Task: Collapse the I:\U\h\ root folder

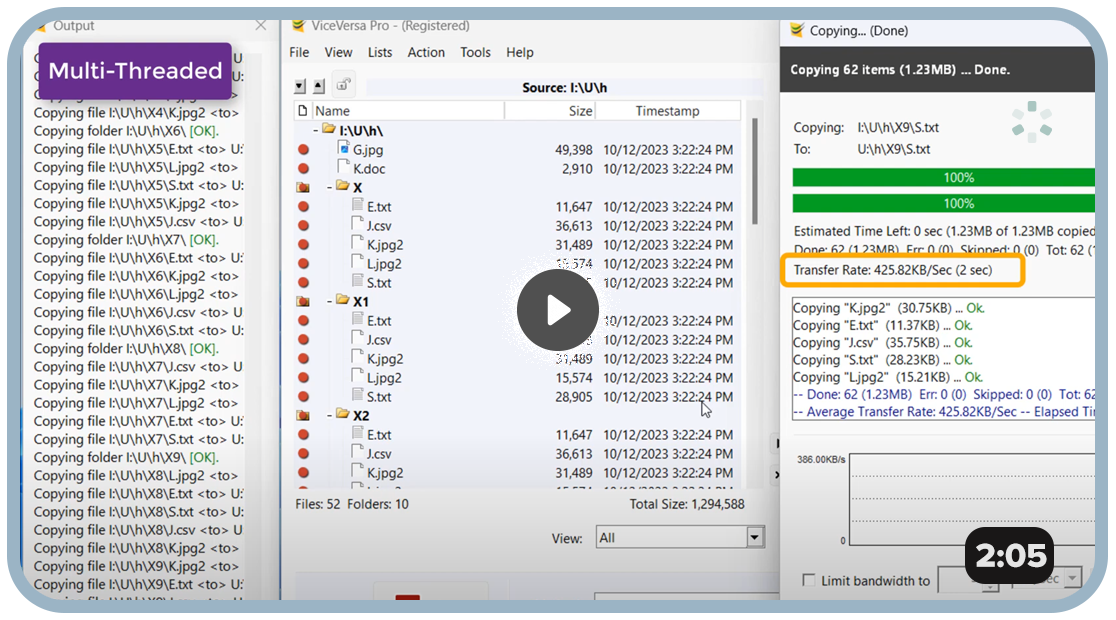Action: 315,130
